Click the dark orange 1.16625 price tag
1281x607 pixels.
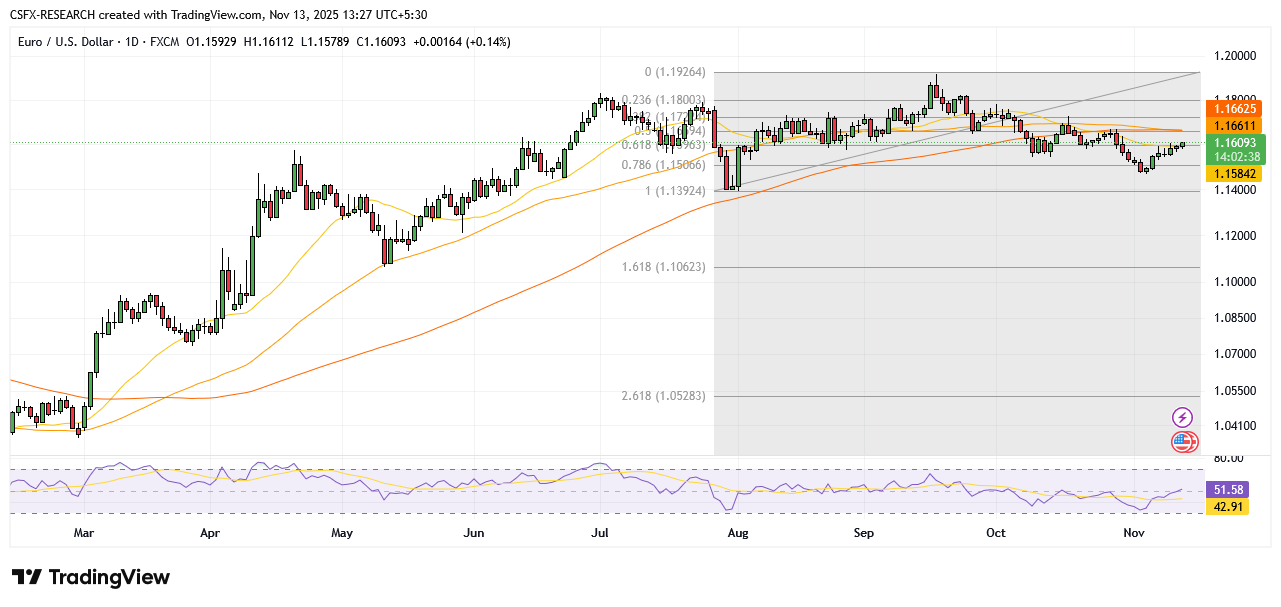pyautogui.click(x=1238, y=107)
